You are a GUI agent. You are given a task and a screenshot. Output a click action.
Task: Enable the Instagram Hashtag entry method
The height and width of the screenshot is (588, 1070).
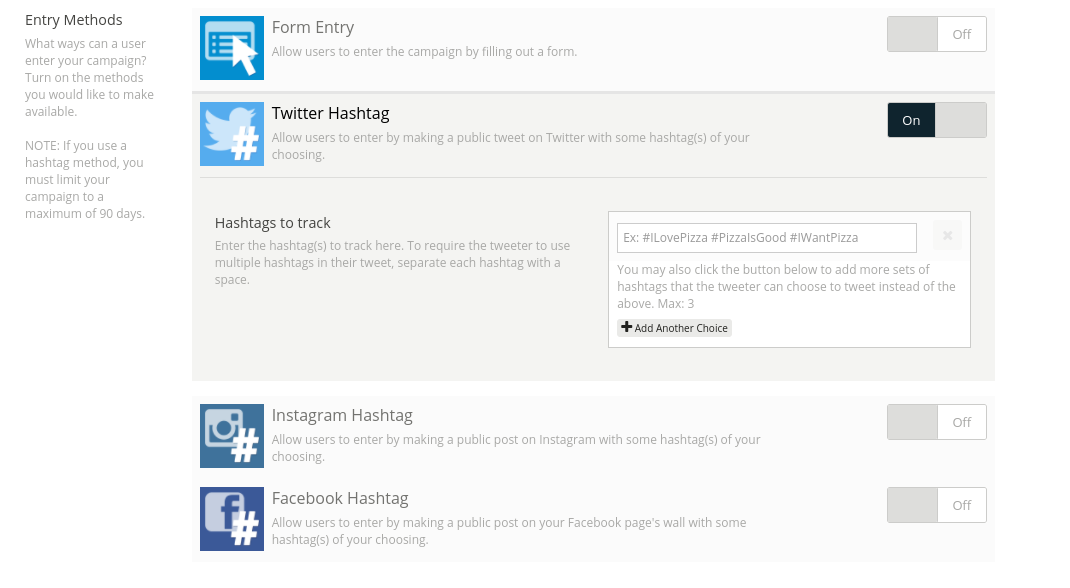[936, 422]
